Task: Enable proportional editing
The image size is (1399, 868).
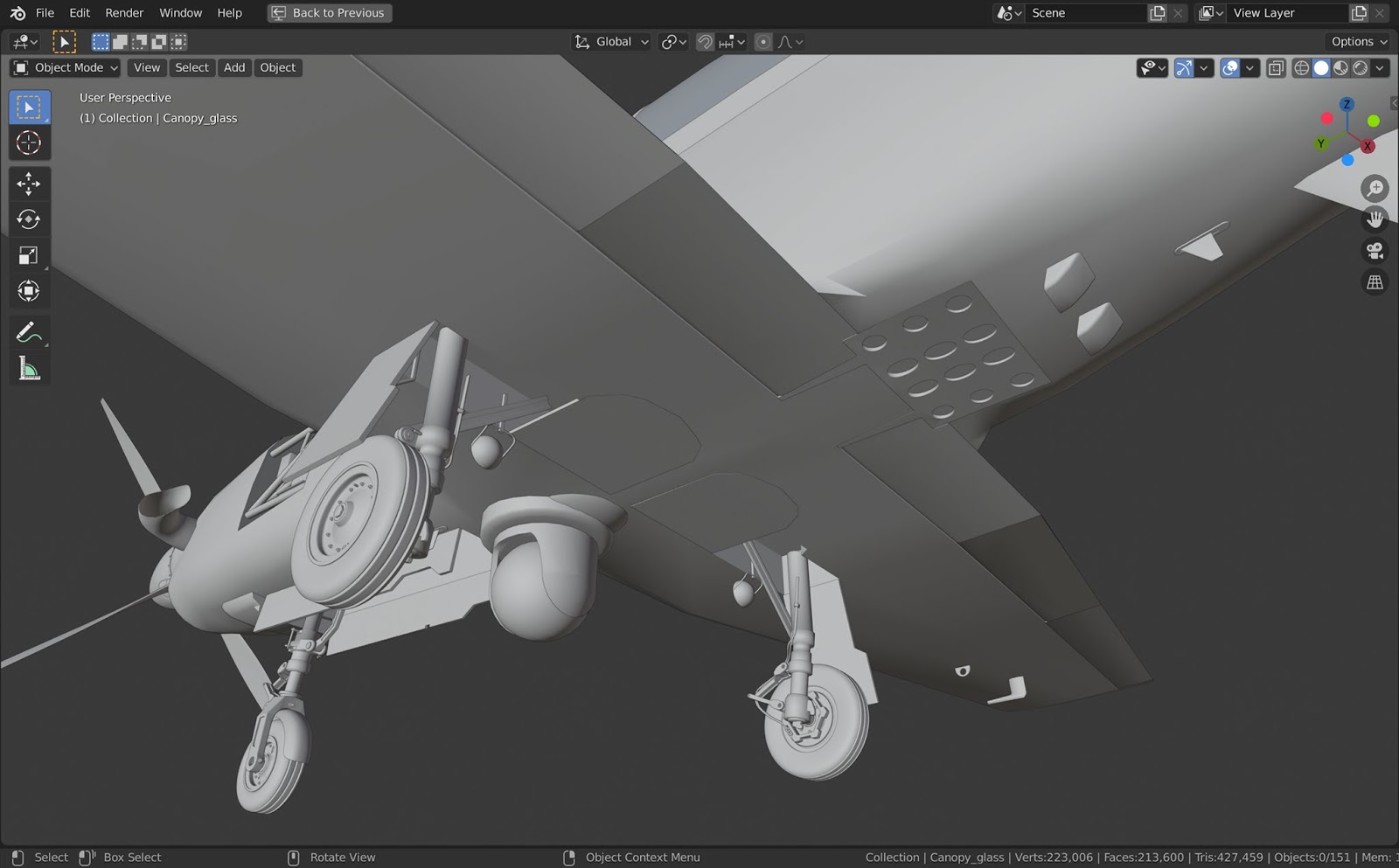Action: click(762, 41)
